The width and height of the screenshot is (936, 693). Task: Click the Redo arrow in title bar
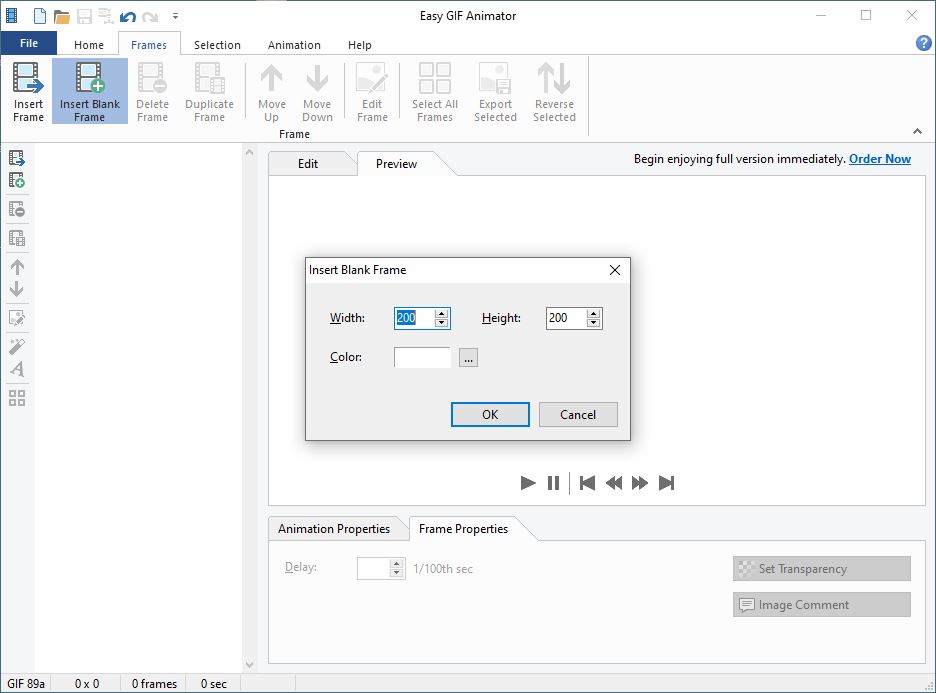[x=150, y=17]
